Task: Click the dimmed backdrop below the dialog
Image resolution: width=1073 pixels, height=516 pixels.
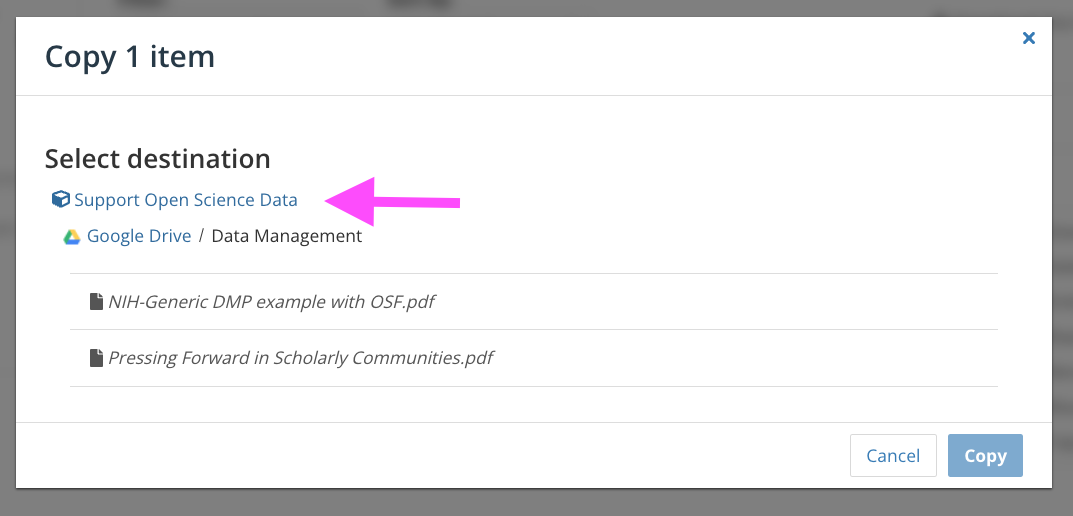Action: (x=534, y=503)
